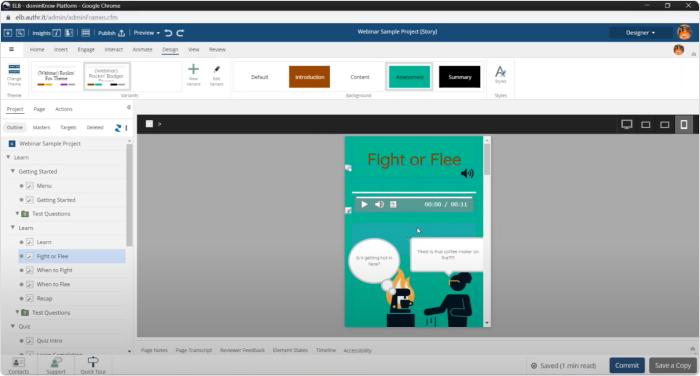Click the Commit button
Screen dimensions: 700x376
pyautogui.click(x=627, y=365)
